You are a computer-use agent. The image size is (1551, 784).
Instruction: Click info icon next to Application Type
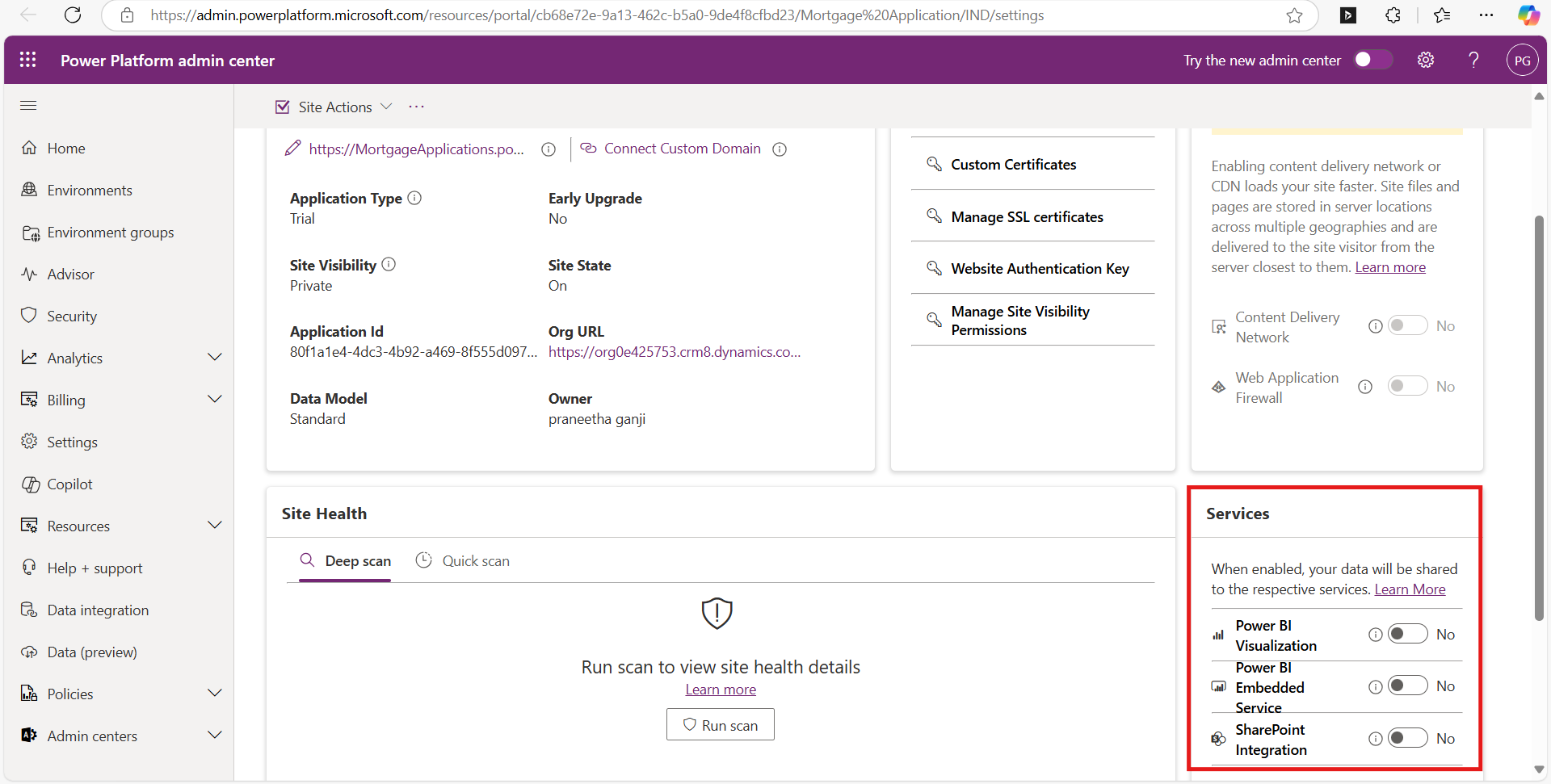pos(414,198)
